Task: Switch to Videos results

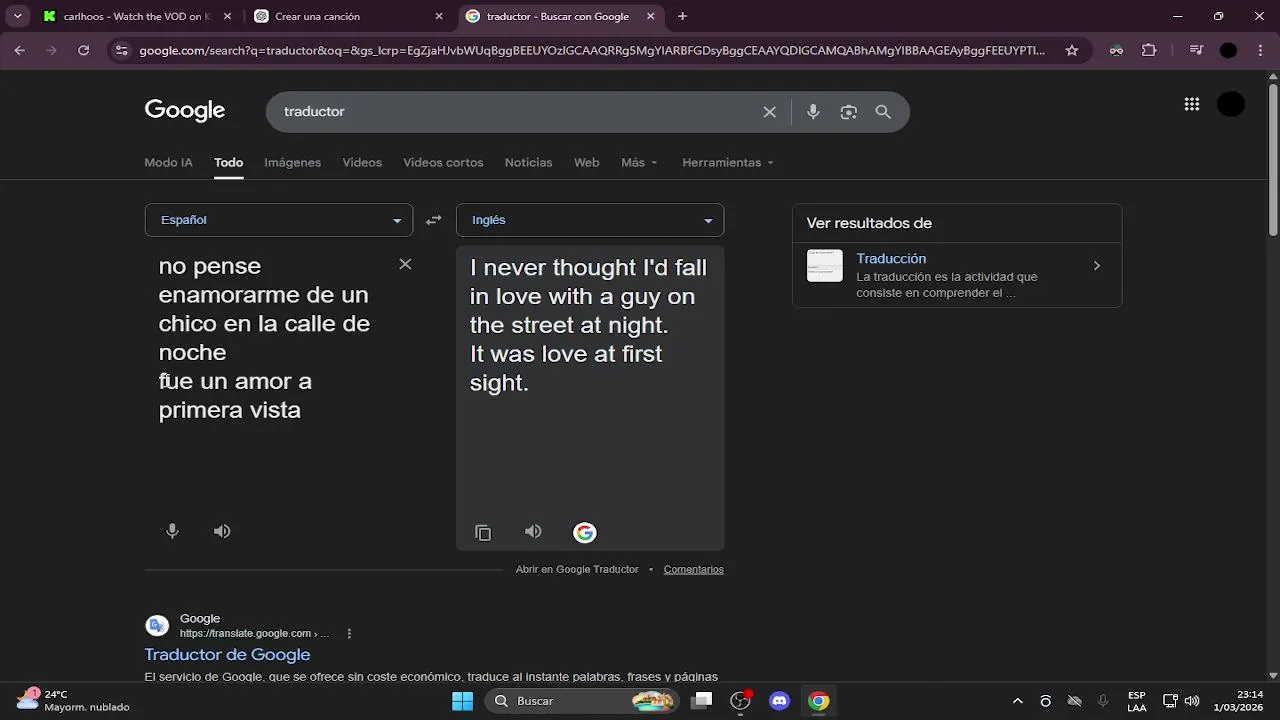Action: pos(362,162)
